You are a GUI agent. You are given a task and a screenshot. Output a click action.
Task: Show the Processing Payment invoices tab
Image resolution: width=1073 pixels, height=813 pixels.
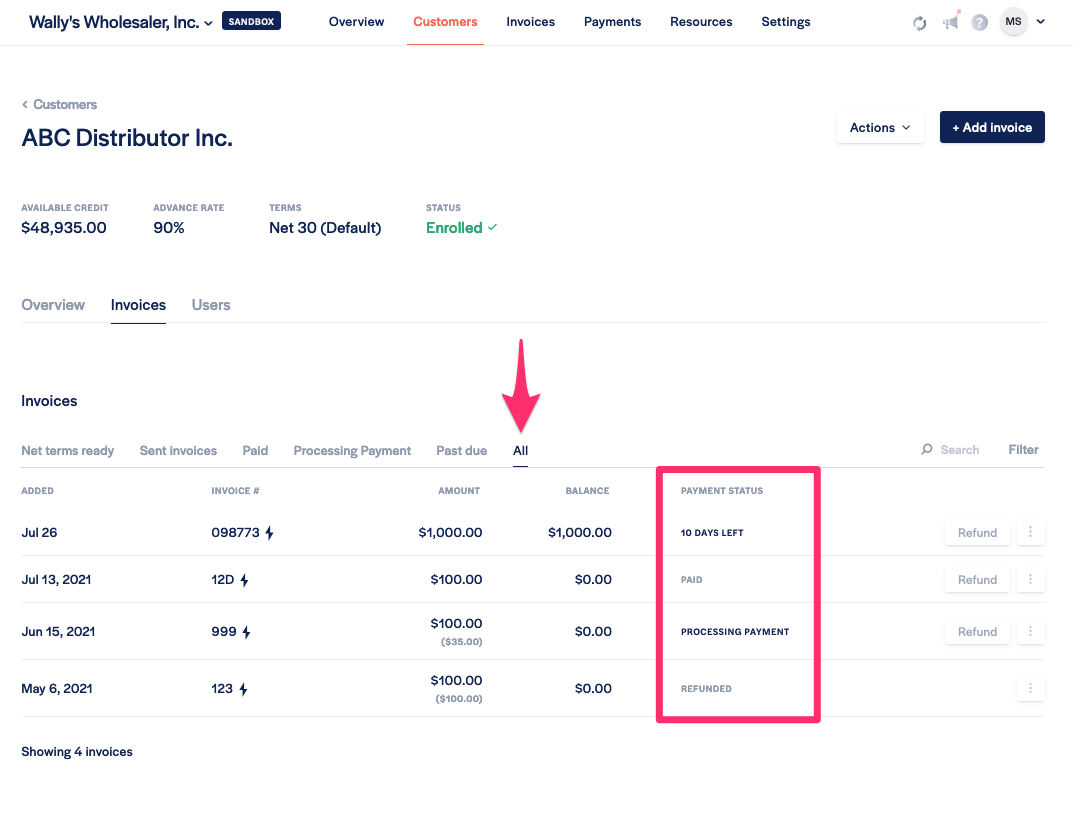[352, 451]
